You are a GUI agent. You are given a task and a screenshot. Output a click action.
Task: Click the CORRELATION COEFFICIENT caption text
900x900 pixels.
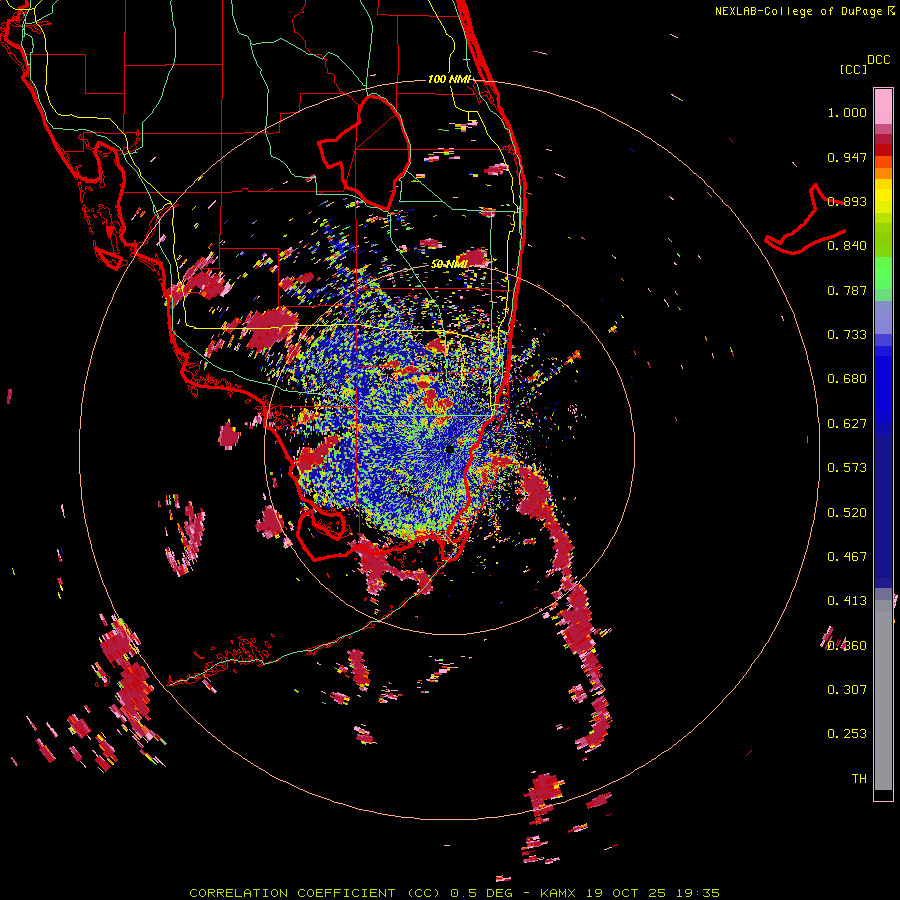click(x=292, y=893)
